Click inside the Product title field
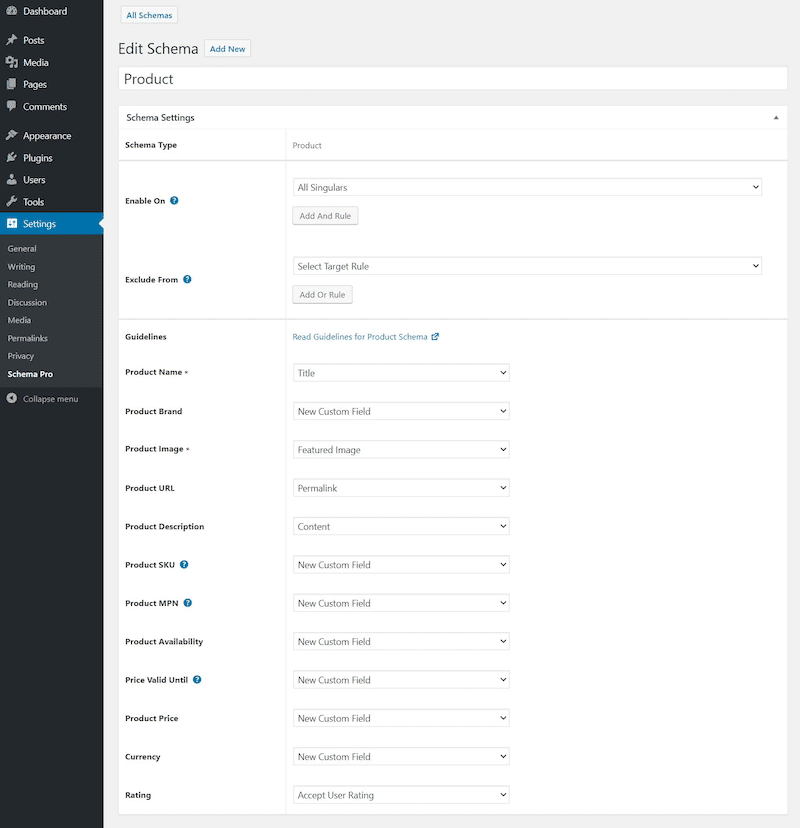Image resolution: width=800 pixels, height=828 pixels. (x=450, y=78)
